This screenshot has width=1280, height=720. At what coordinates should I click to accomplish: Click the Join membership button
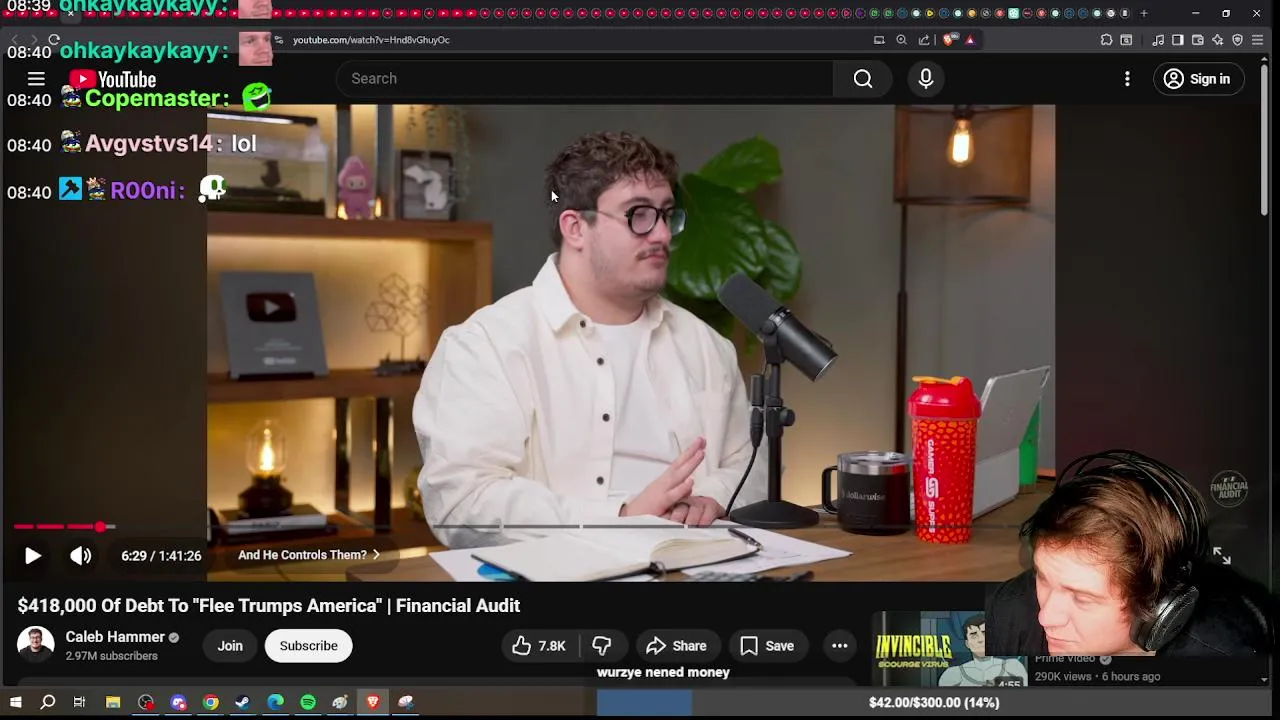coord(230,646)
